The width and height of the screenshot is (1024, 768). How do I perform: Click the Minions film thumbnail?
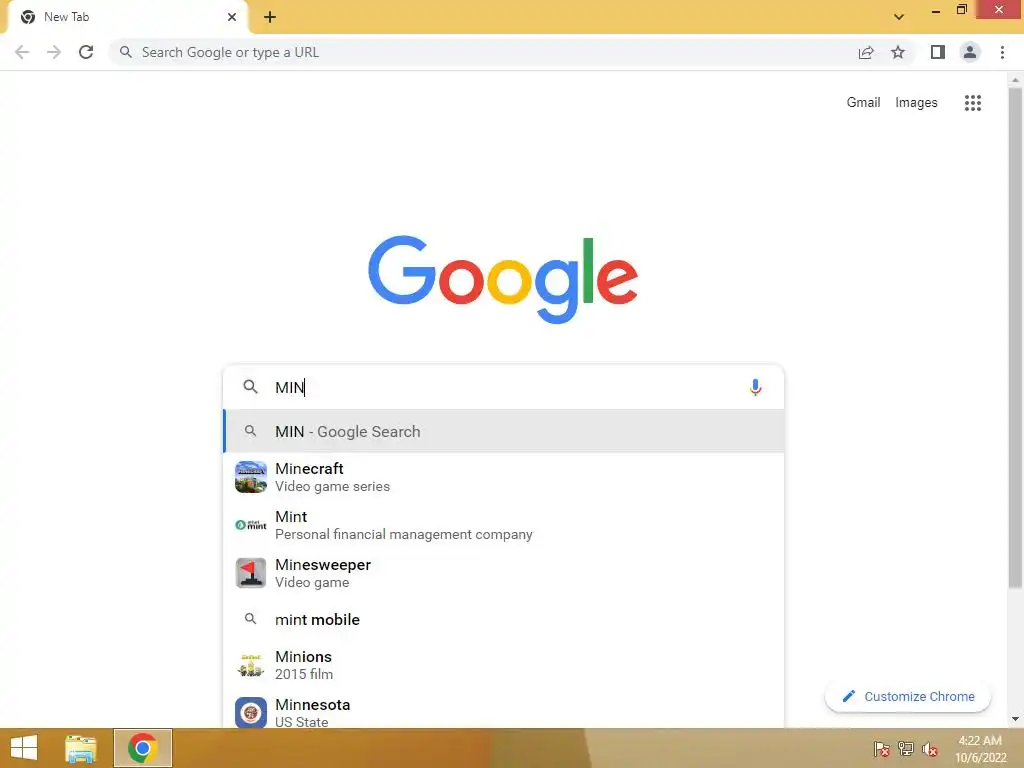tap(251, 665)
